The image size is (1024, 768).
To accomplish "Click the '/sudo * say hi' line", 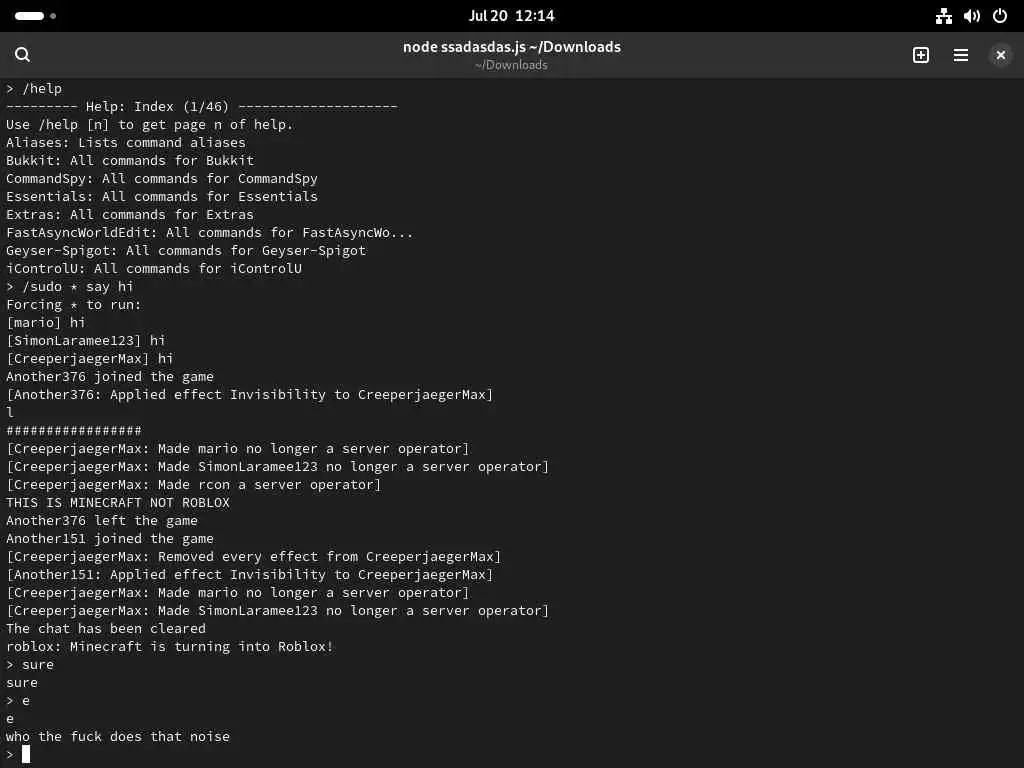I will pyautogui.click(x=70, y=287).
